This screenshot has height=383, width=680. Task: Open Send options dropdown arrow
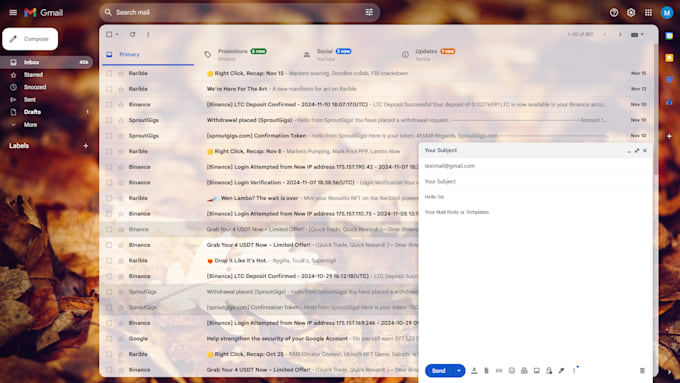459,370
